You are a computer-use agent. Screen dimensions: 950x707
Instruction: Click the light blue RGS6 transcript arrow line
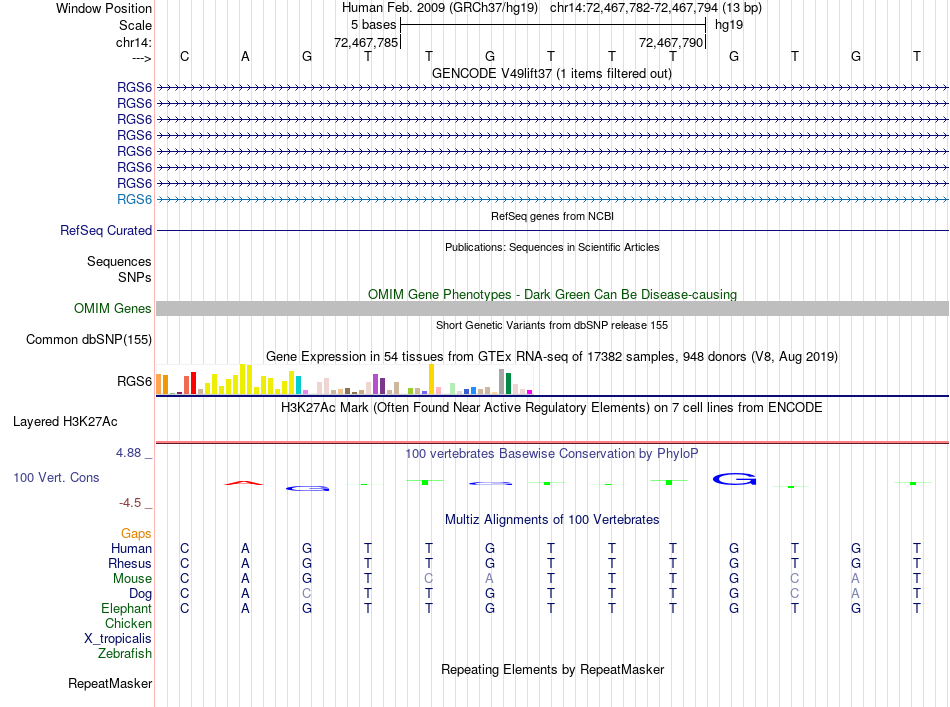click(x=552, y=199)
